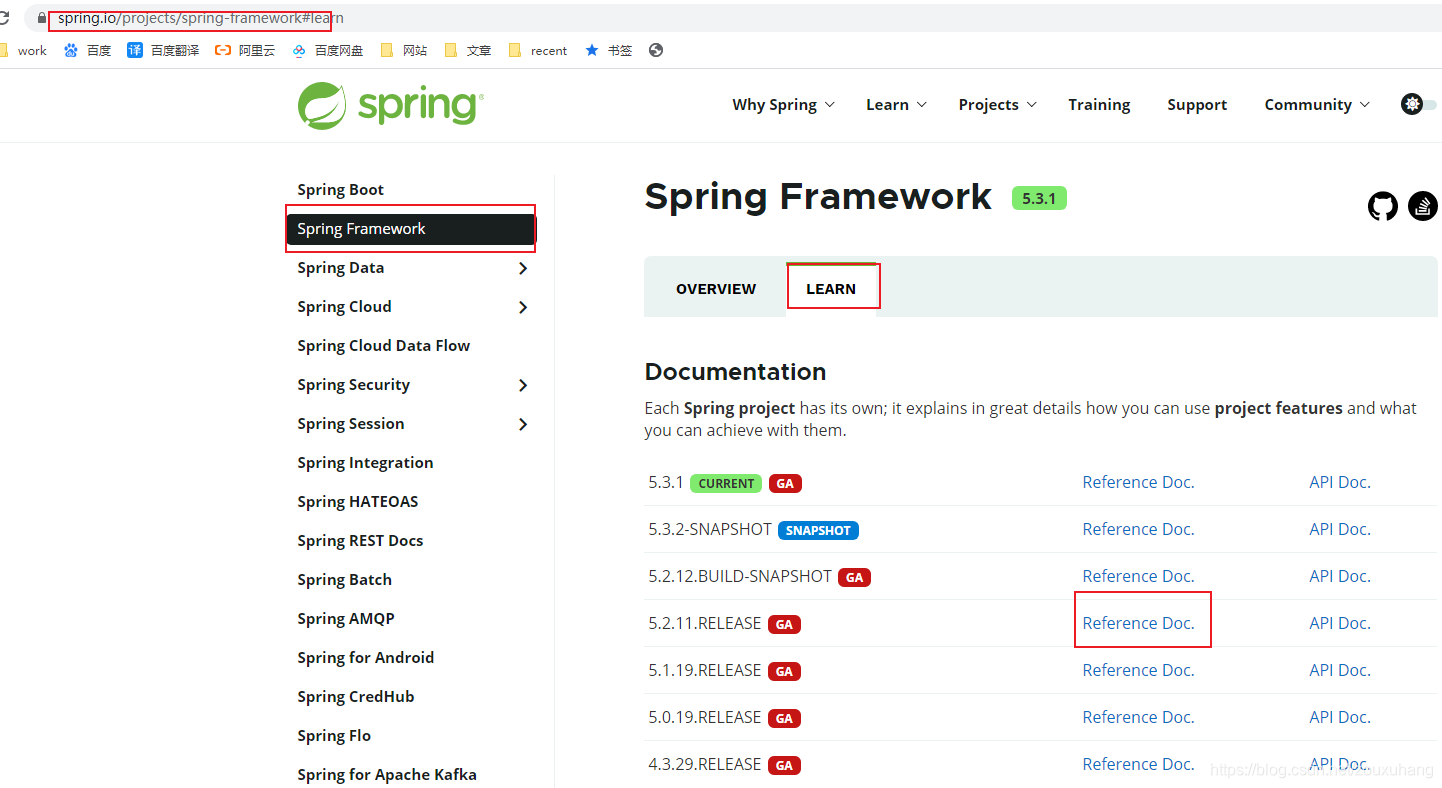This screenshot has height=788, width=1442.
Task: Click the Spring Framework page title
Action: pyautogui.click(x=818, y=197)
